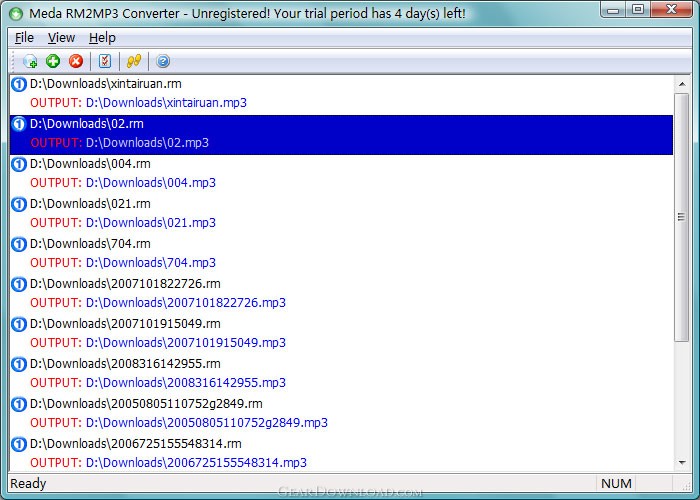700x500 pixels.
Task: Click the NUM indicator in status bar
Action: click(616, 483)
